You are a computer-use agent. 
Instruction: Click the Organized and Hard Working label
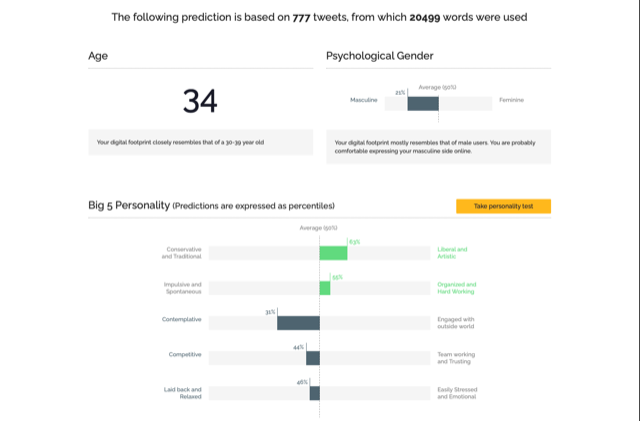(x=457, y=288)
